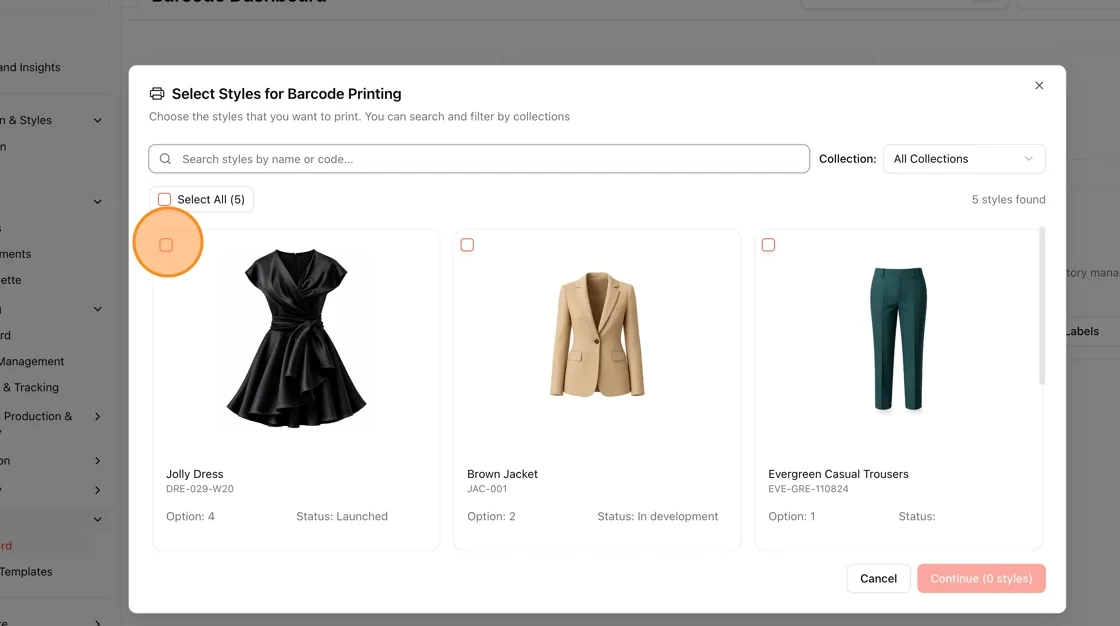
Task: Open the Jolly Dress image thumbnail
Action: pyautogui.click(x=296, y=338)
